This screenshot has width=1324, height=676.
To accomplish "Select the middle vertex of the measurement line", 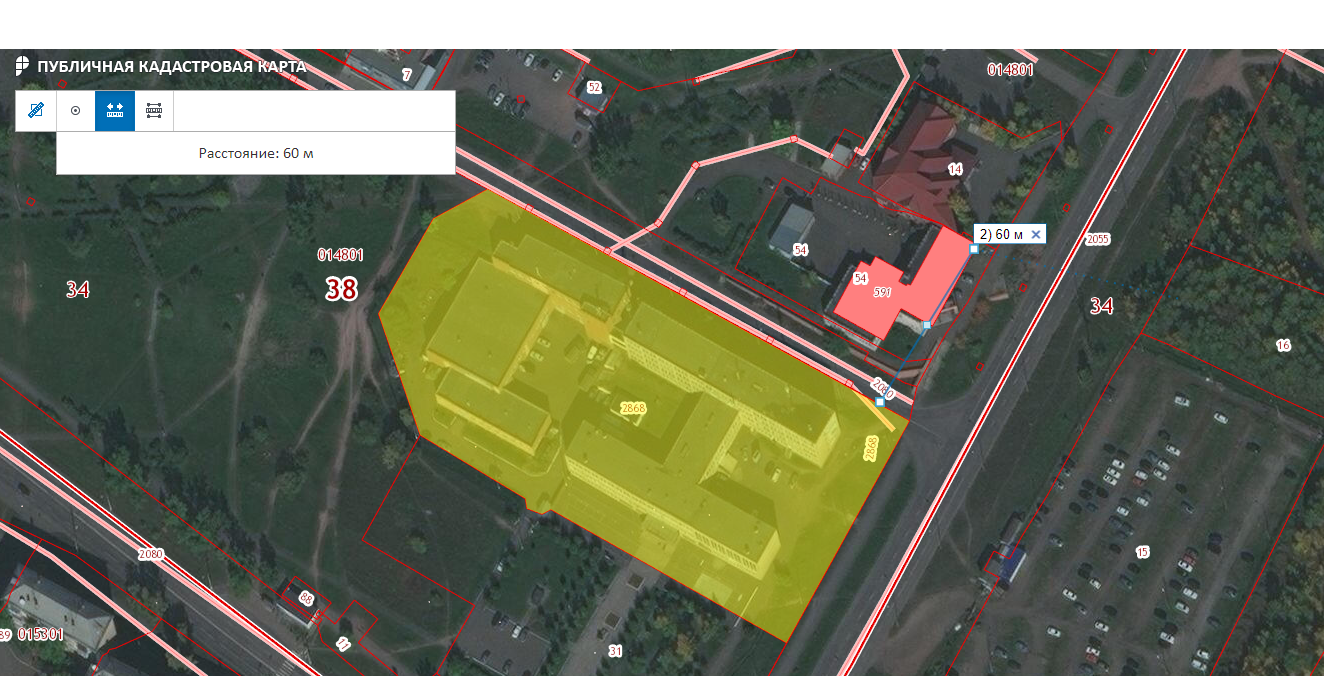I will [x=927, y=326].
